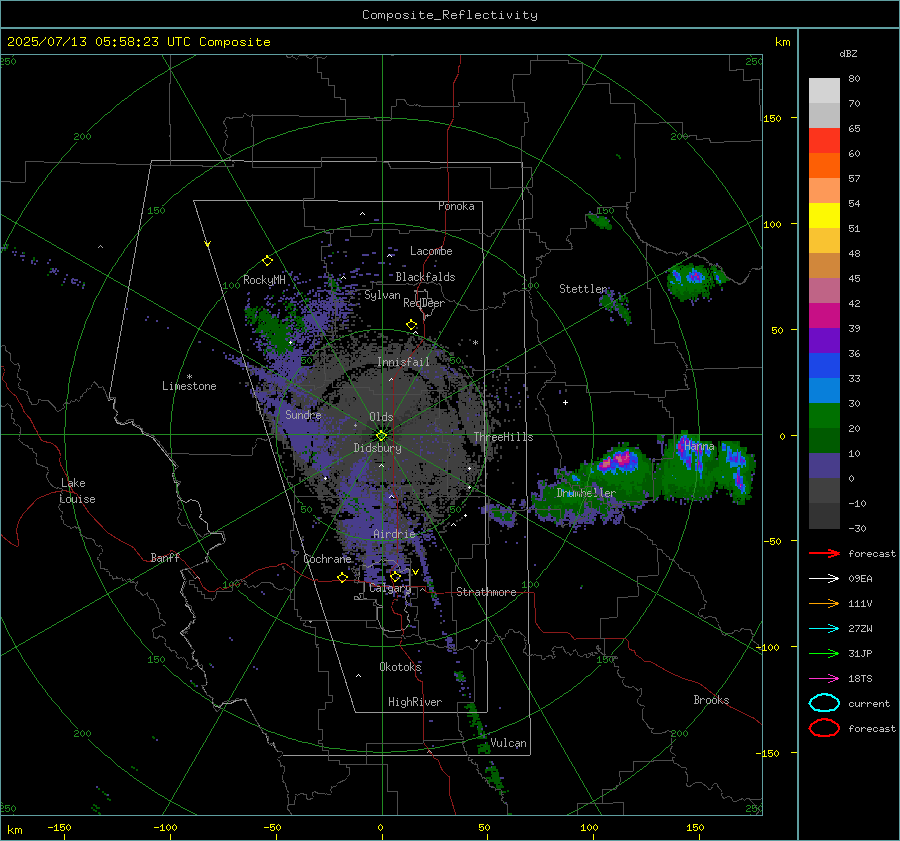Click the RedDeer label
Screen dimensions: 900x841
point(424,303)
